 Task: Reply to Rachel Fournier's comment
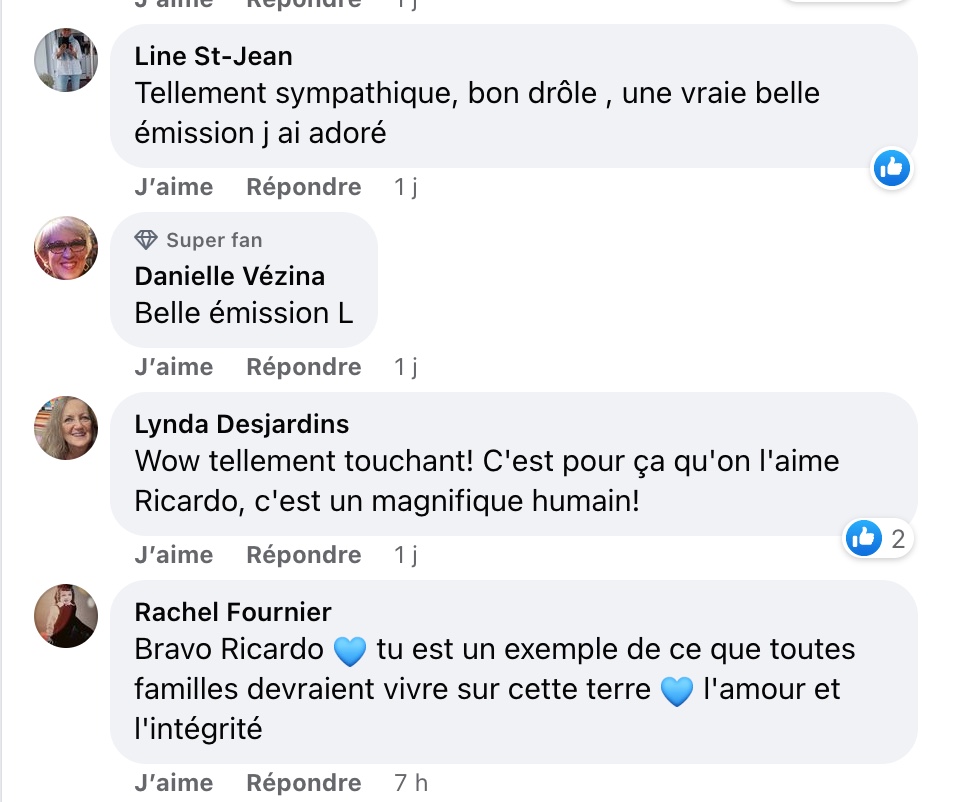(x=304, y=783)
